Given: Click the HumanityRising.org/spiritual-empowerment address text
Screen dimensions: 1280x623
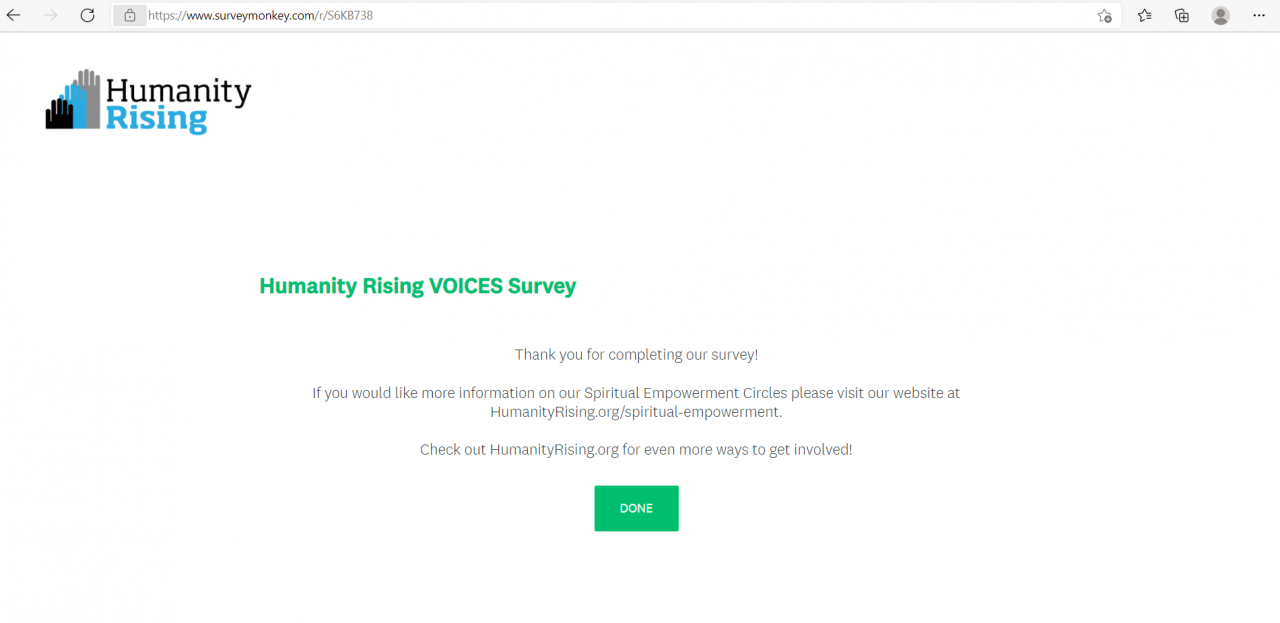Looking at the screenshot, I should [635, 411].
